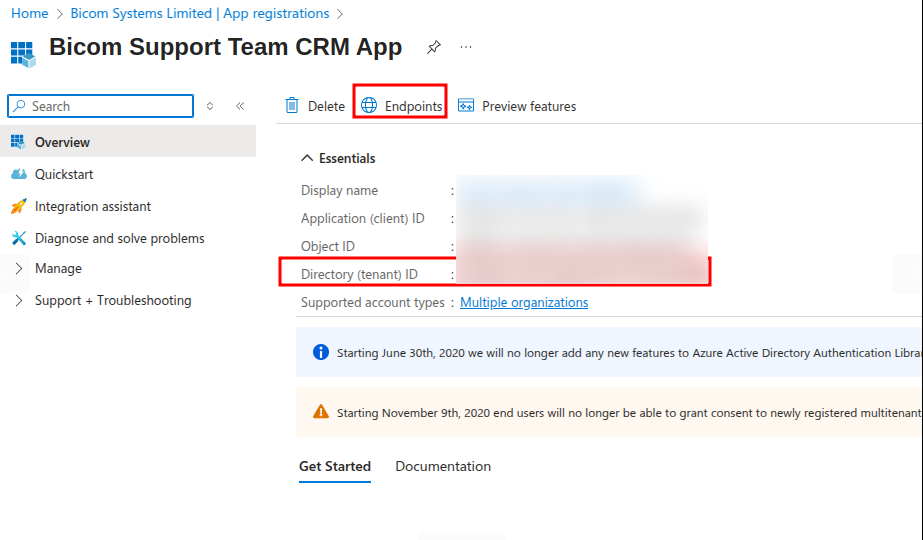Image resolution: width=923 pixels, height=540 pixels.
Task: Click the Application (client) ID label
Action: [363, 218]
